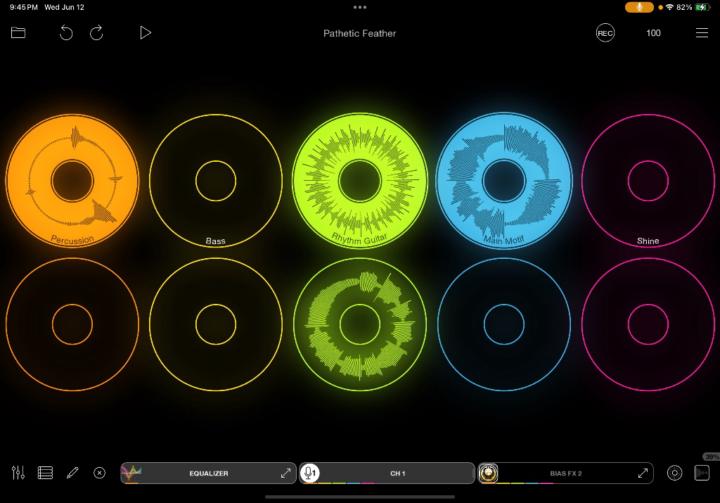The image size is (720, 503).
Task: Expand the Equalizer window with arrows icon
Action: [286, 473]
